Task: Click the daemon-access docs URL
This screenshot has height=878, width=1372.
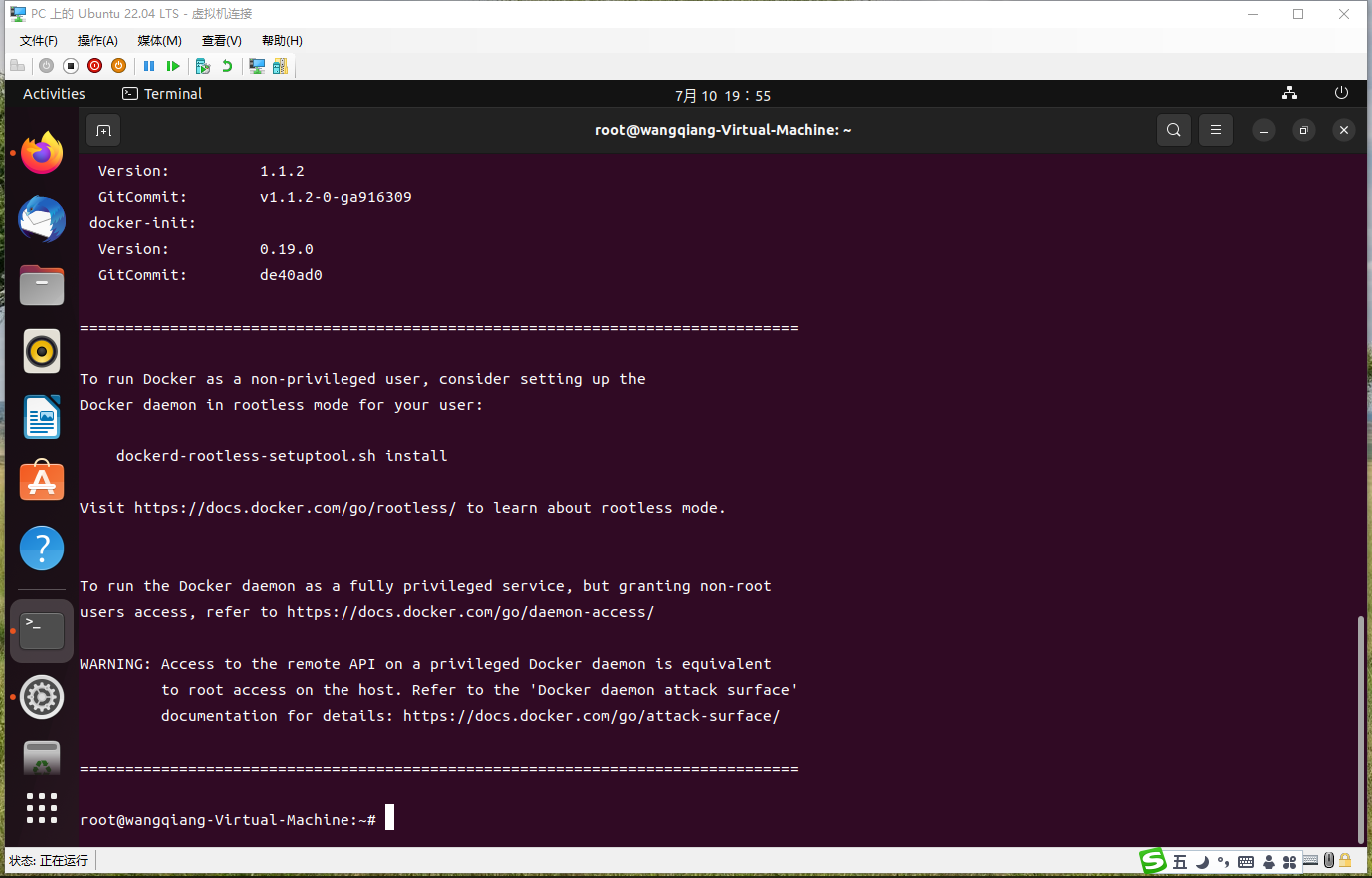Action: pyautogui.click(x=470, y=612)
